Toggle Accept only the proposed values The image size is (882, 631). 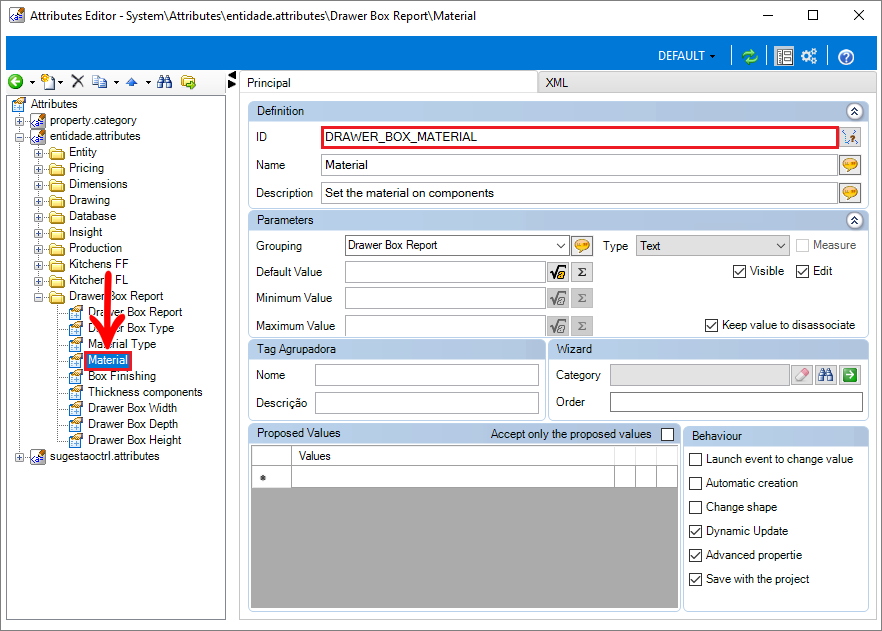[x=668, y=434]
